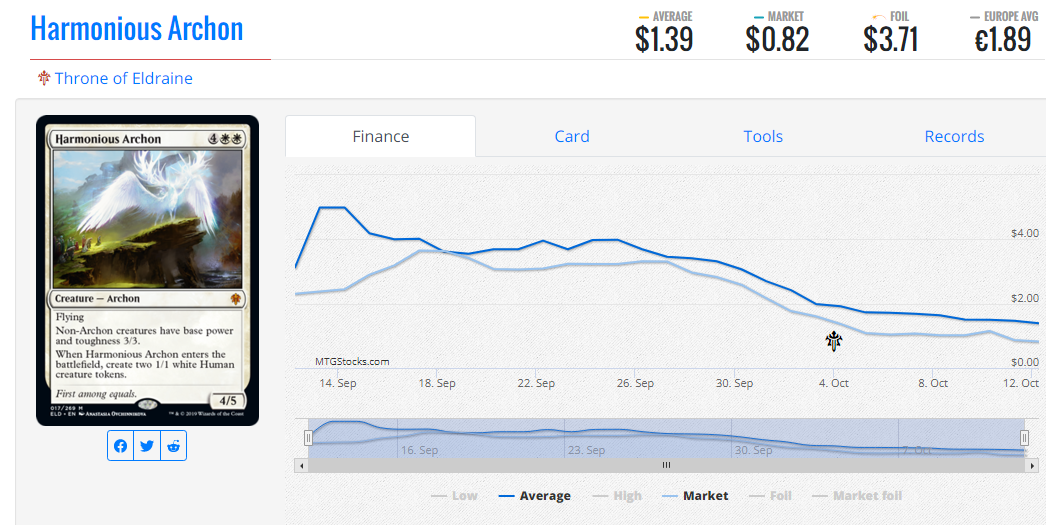This screenshot has height=525, width=1046.
Task: Click the Harmonious Archon card image
Action: point(147,270)
